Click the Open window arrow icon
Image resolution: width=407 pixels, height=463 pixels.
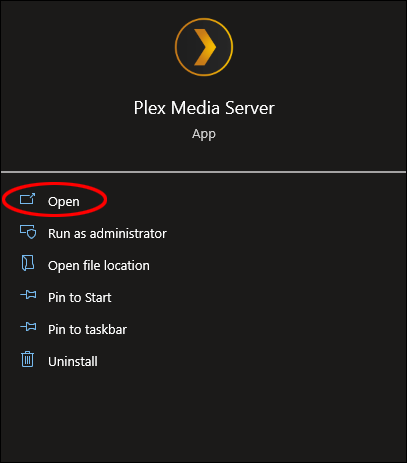tap(27, 199)
